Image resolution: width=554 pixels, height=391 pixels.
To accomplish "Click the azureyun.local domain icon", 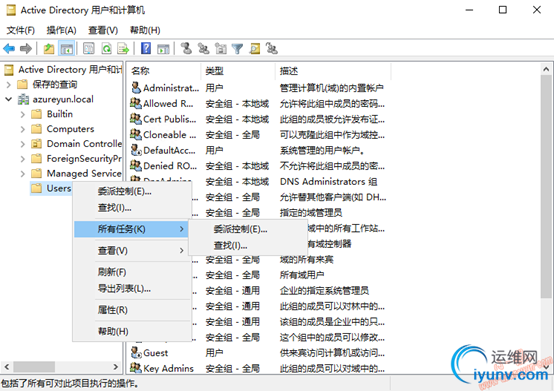I will pyautogui.click(x=24, y=99).
